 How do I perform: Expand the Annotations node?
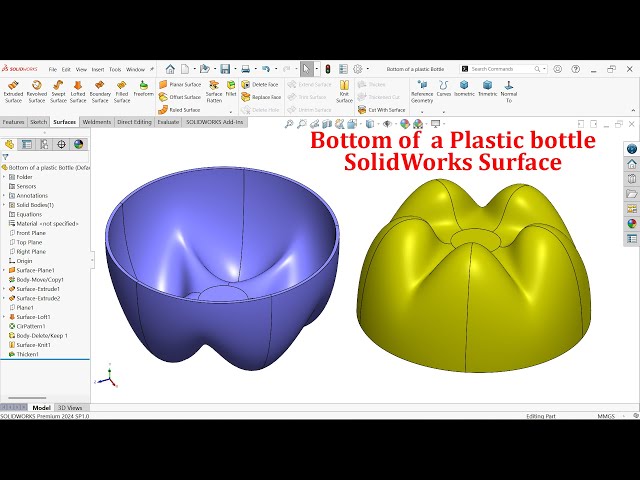pos(4,196)
